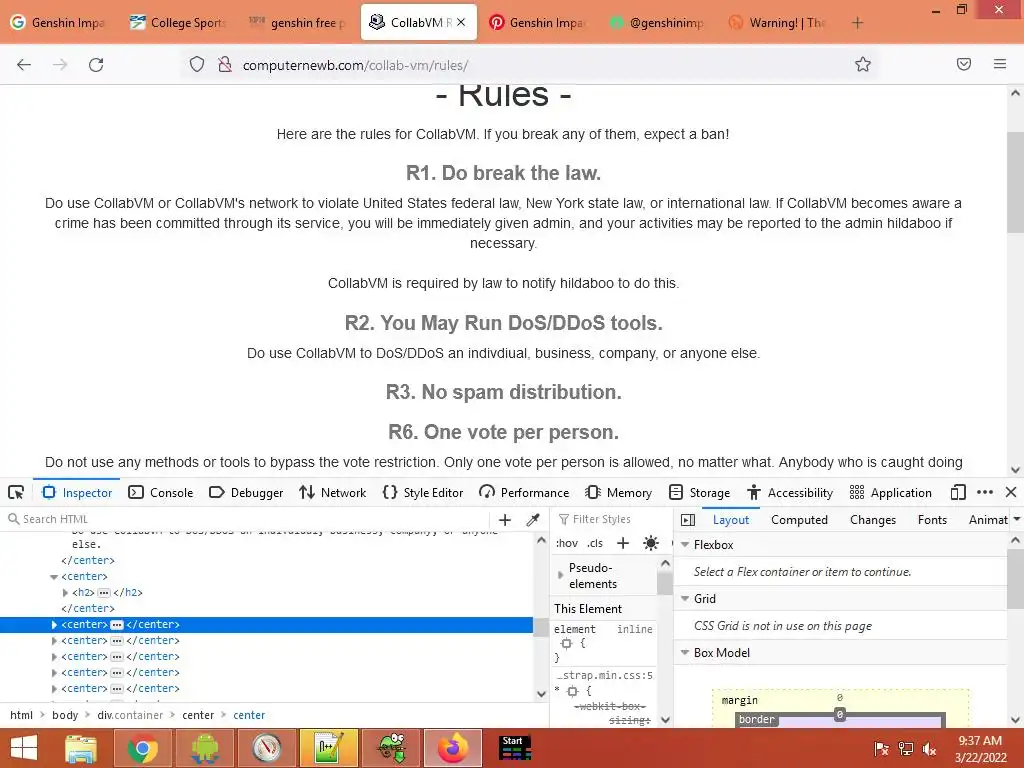The width and height of the screenshot is (1024, 768).
Task: Reload the current page
Action: click(96, 65)
